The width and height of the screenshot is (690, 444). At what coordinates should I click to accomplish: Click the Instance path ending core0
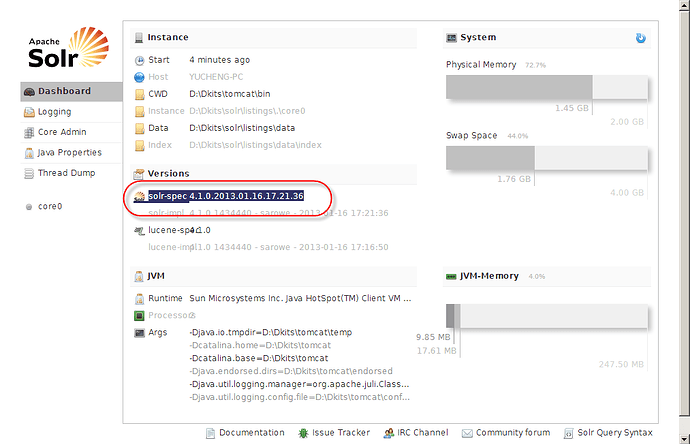click(x=247, y=111)
